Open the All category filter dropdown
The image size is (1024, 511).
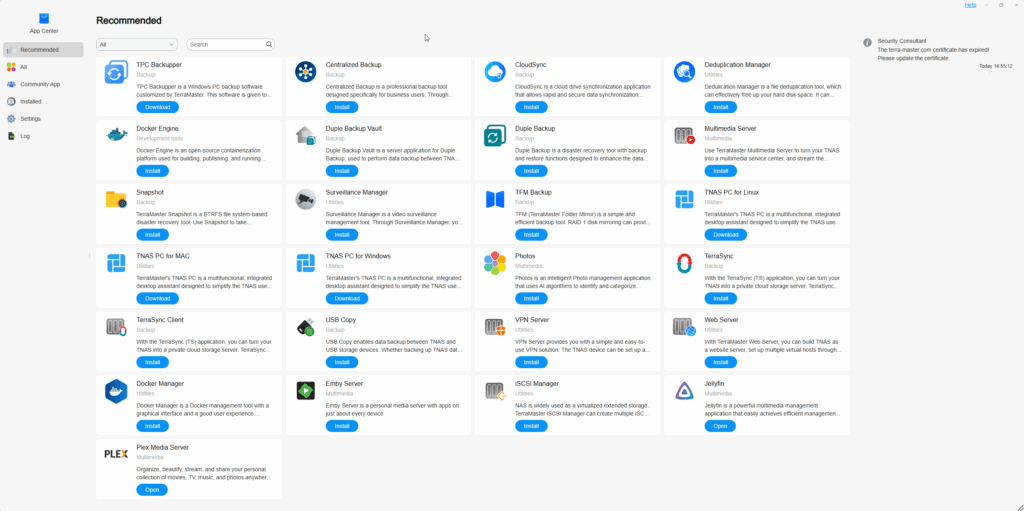click(x=136, y=44)
